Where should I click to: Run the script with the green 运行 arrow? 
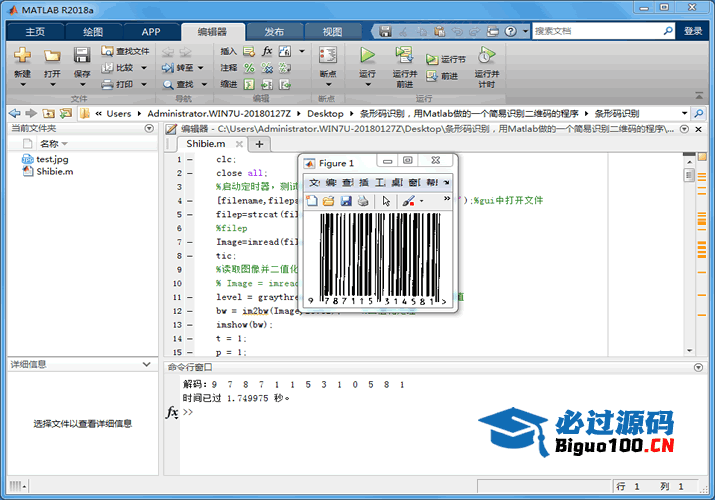367,55
